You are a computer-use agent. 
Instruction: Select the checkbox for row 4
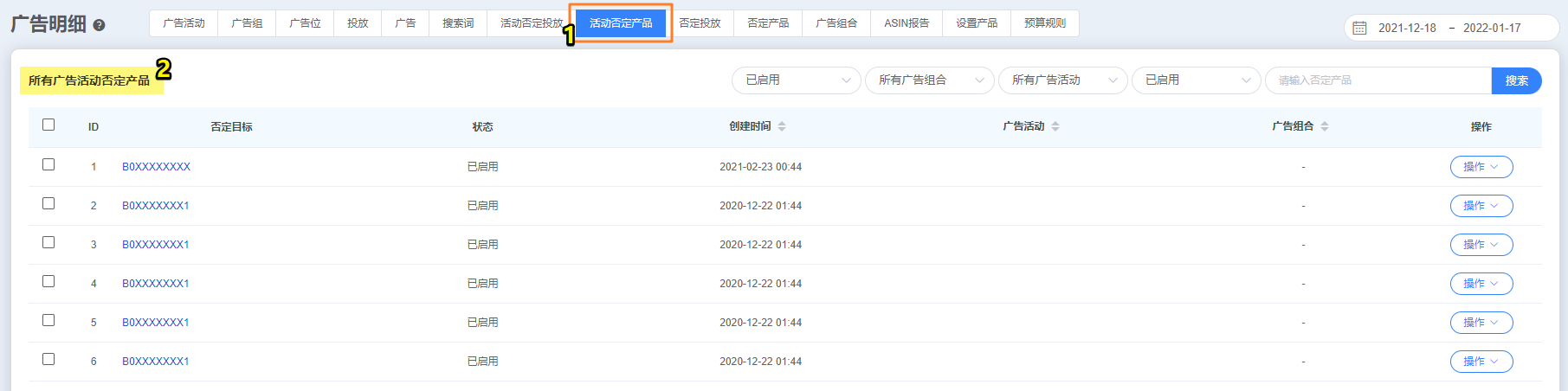click(48, 281)
